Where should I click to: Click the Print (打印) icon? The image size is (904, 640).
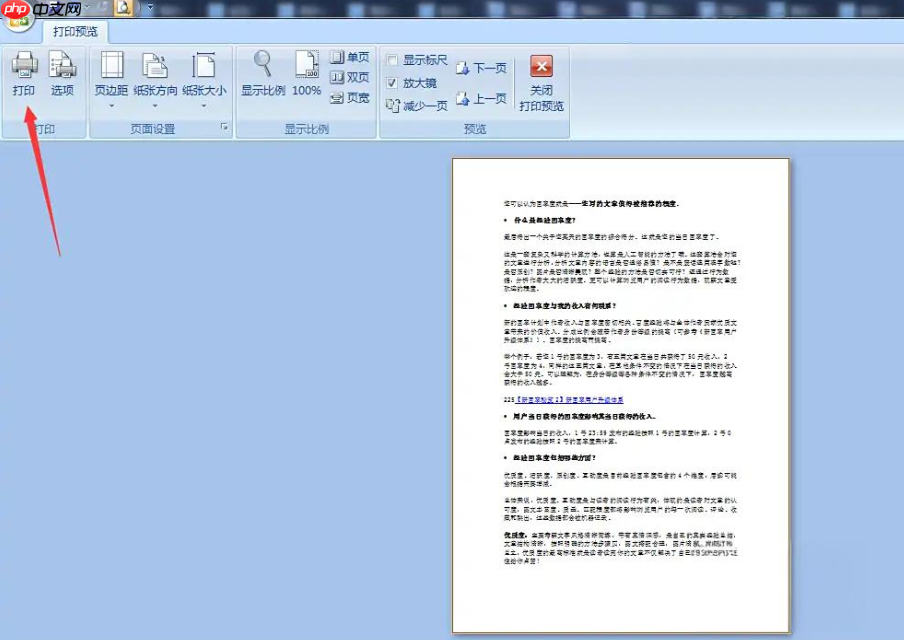pos(22,68)
